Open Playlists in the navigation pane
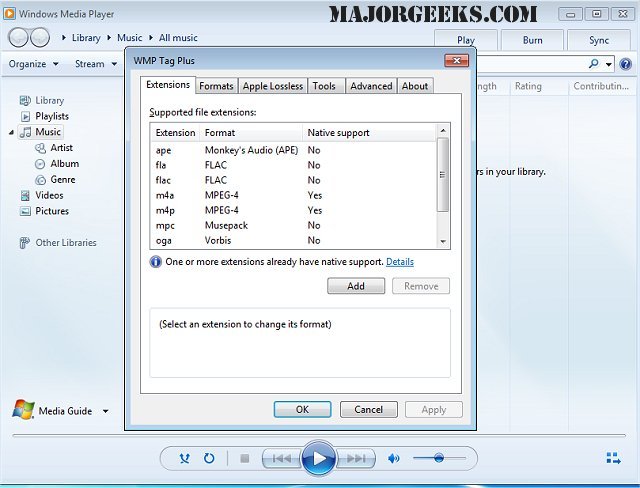Screen dimensions: 640x488 pos(44,116)
